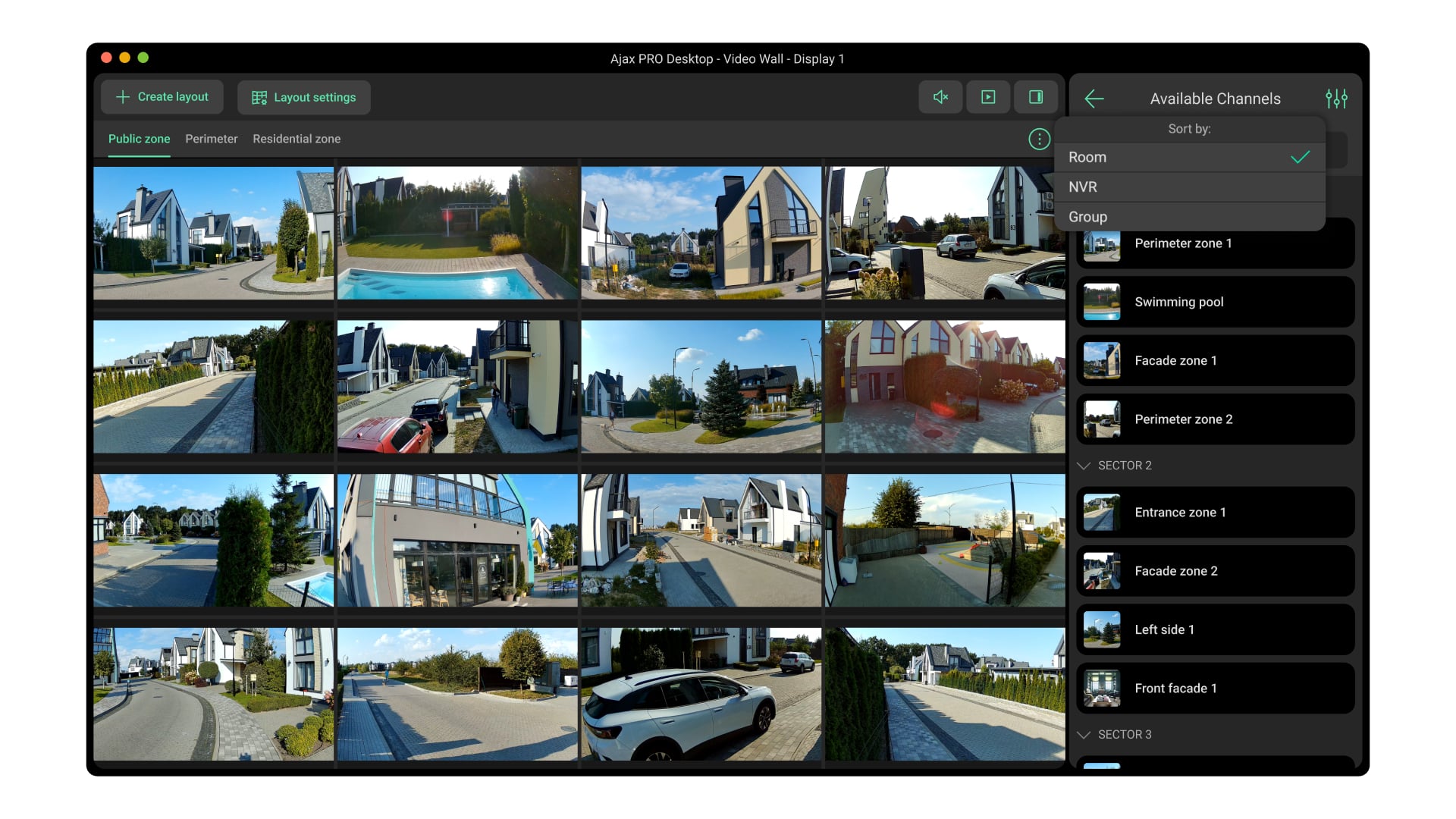Open the three-dot layout options menu

[1039, 139]
